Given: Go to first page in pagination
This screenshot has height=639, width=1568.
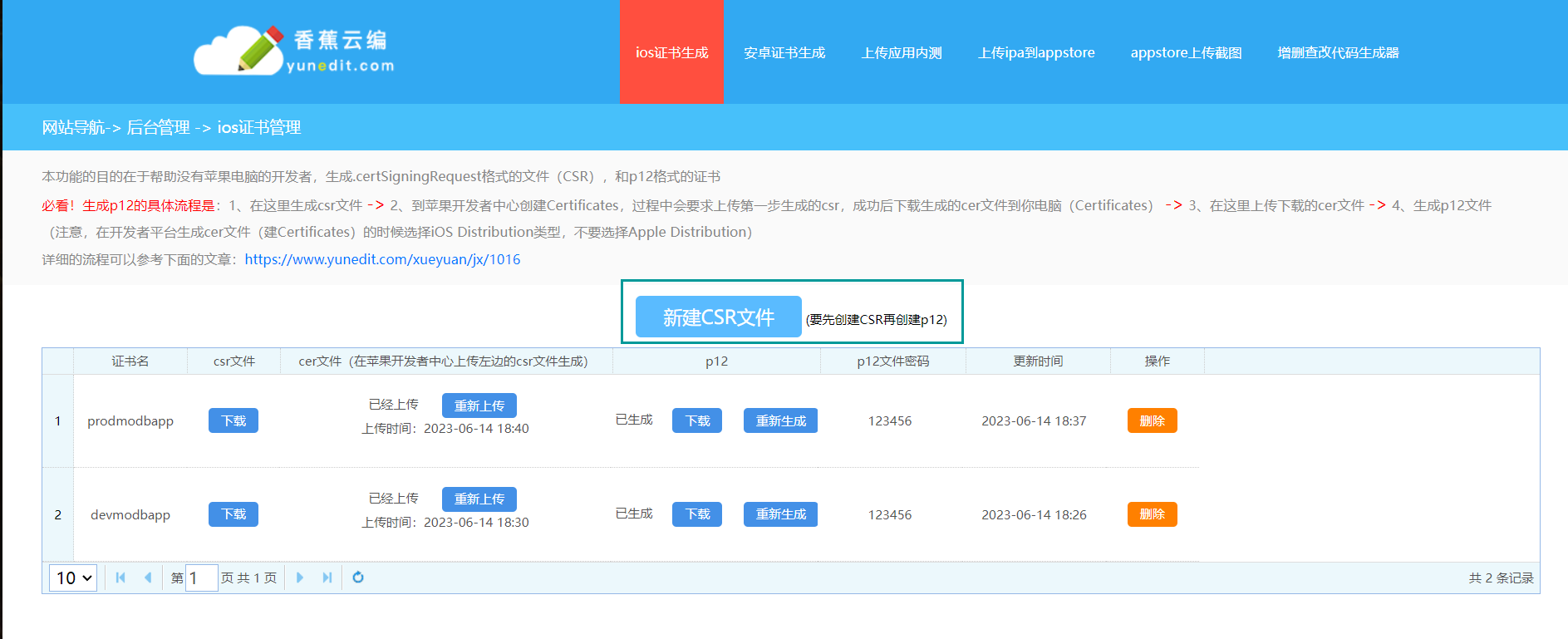Looking at the screenshot, I should click(120, 578).
